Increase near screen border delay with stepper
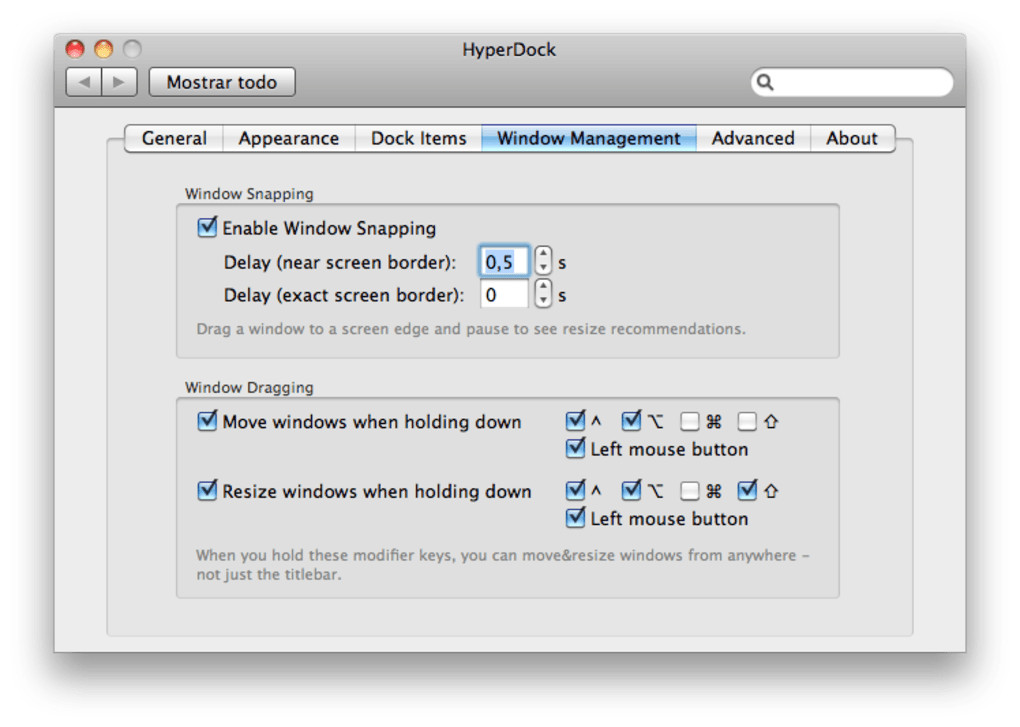 543,254
